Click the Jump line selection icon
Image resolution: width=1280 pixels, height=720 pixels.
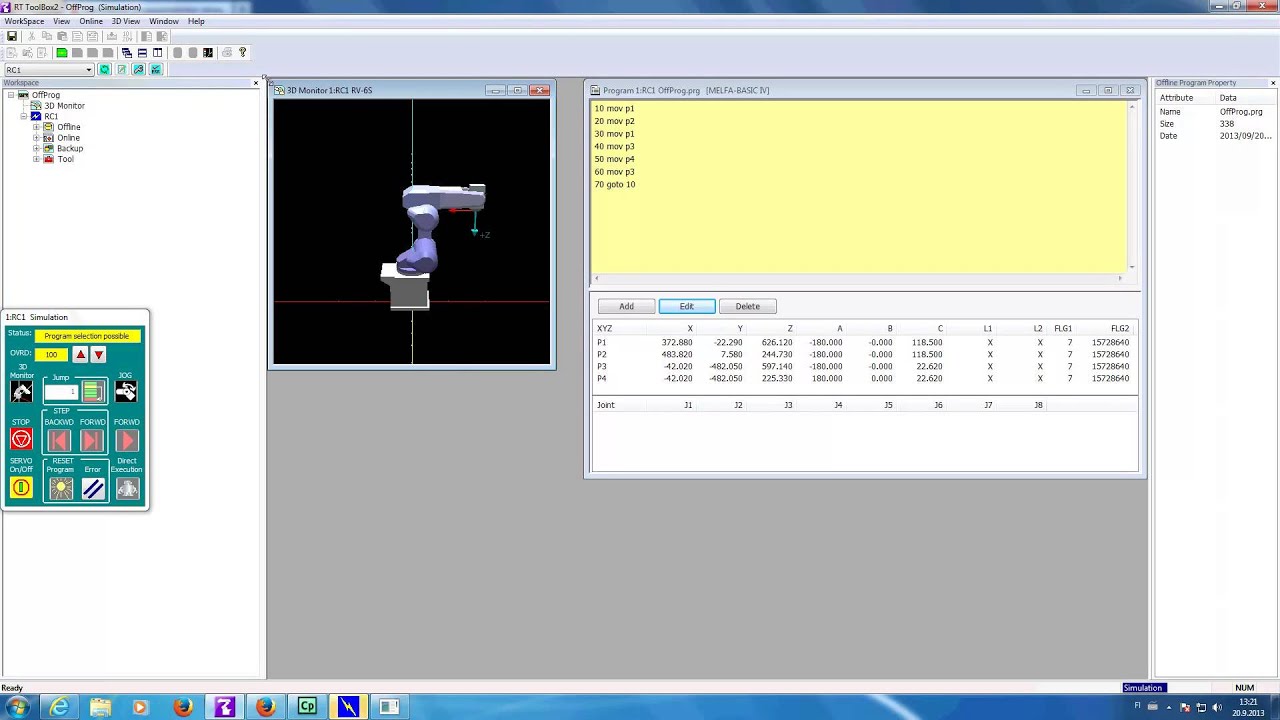pyautogui.click(x=93, y=392)
